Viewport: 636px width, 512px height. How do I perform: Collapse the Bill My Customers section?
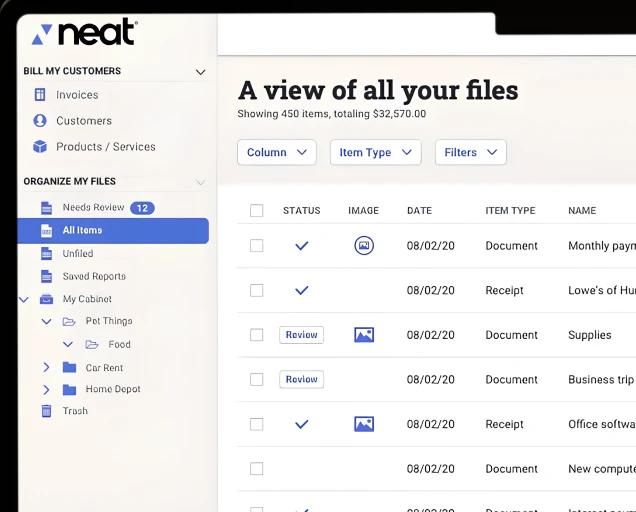200,72
